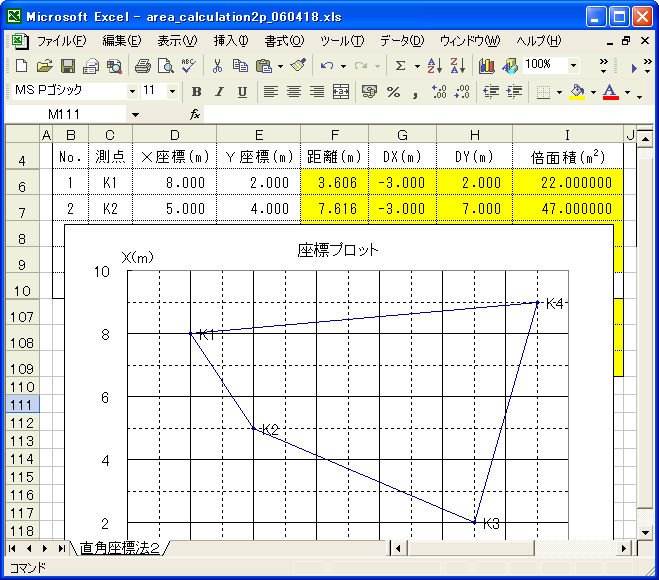659x580 pixels.
Task: Apply currency style icon
Action: 369,91
